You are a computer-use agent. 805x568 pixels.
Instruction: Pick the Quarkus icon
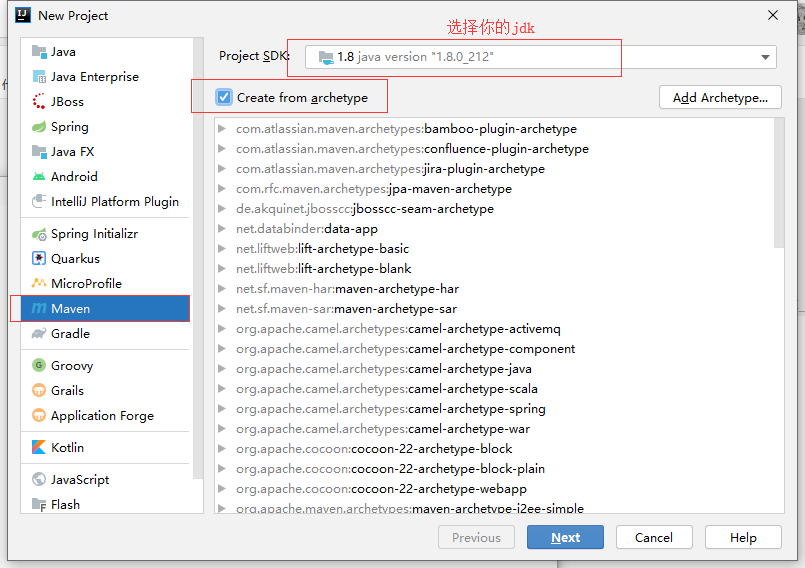tap(39, 258)
